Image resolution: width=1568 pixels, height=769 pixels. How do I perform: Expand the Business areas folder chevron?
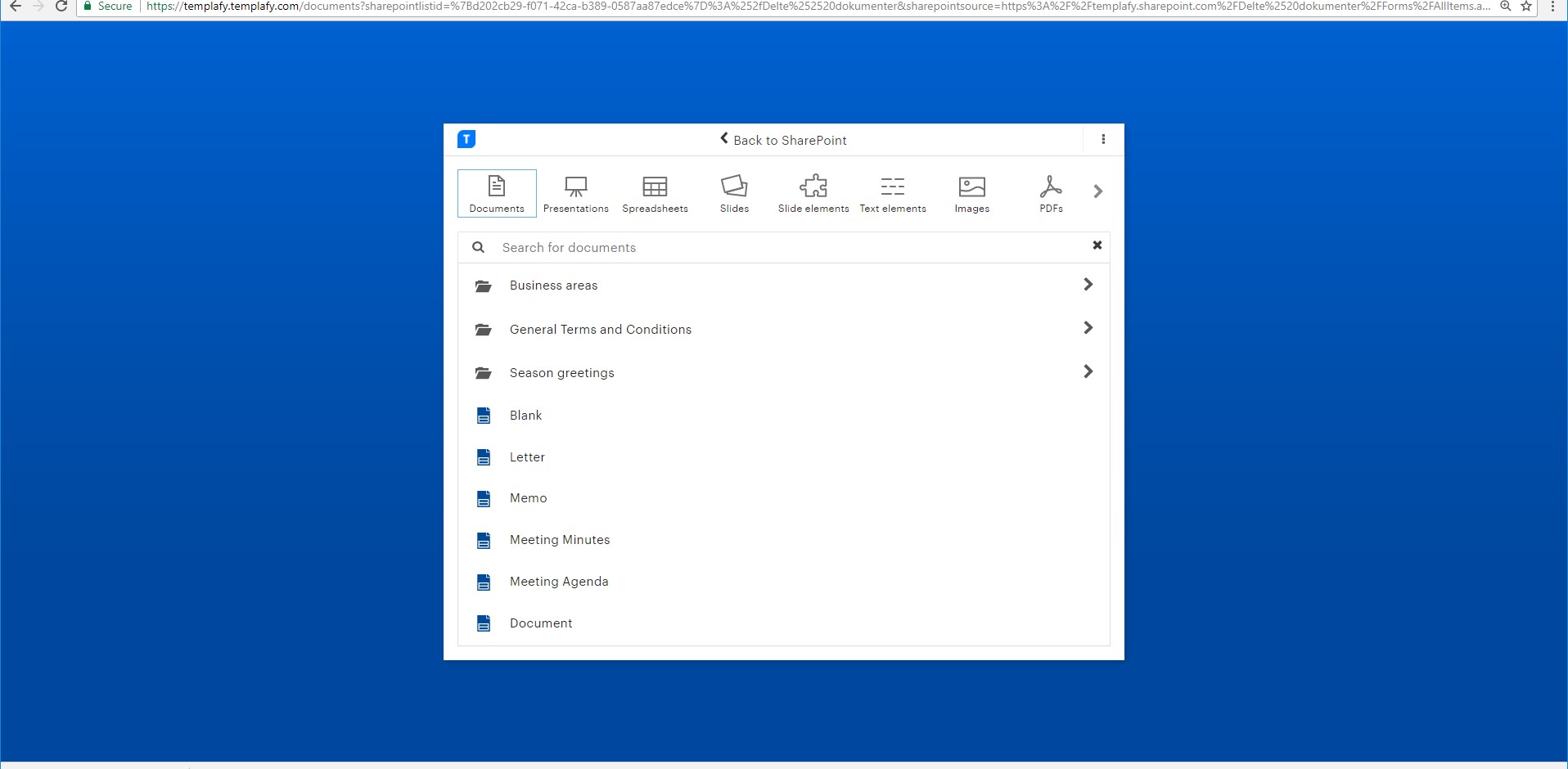click(1088, 285)
